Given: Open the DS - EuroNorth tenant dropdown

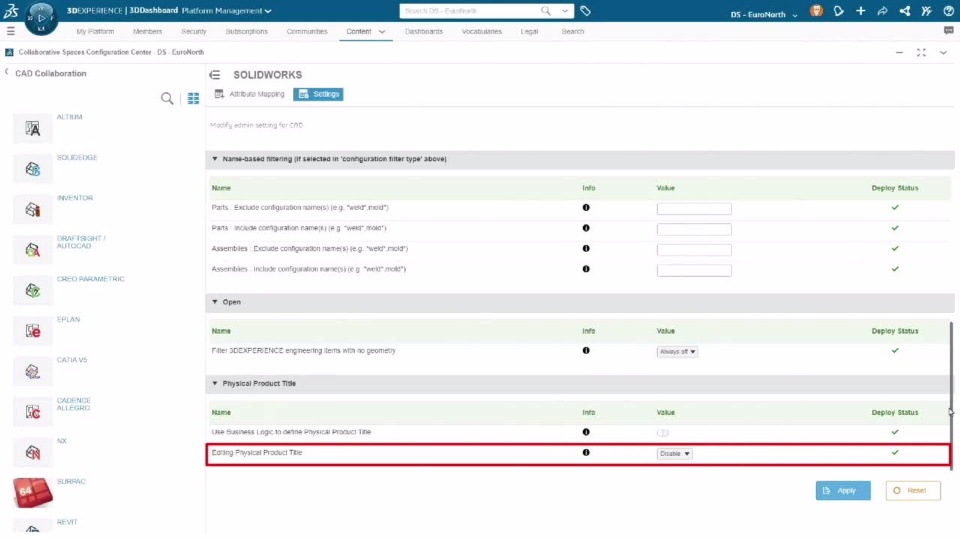Looking at the screenshot, I should (x=763, y=14).
